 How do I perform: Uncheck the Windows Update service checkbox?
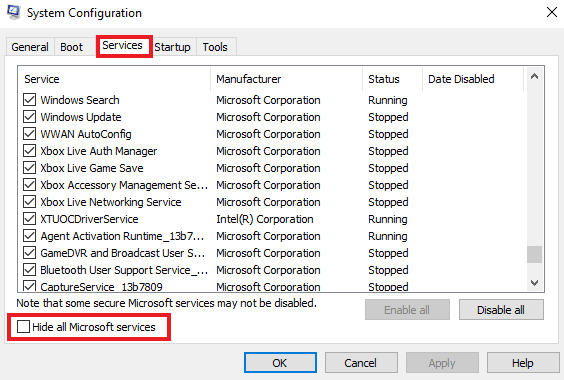click(x=29, y=117)
